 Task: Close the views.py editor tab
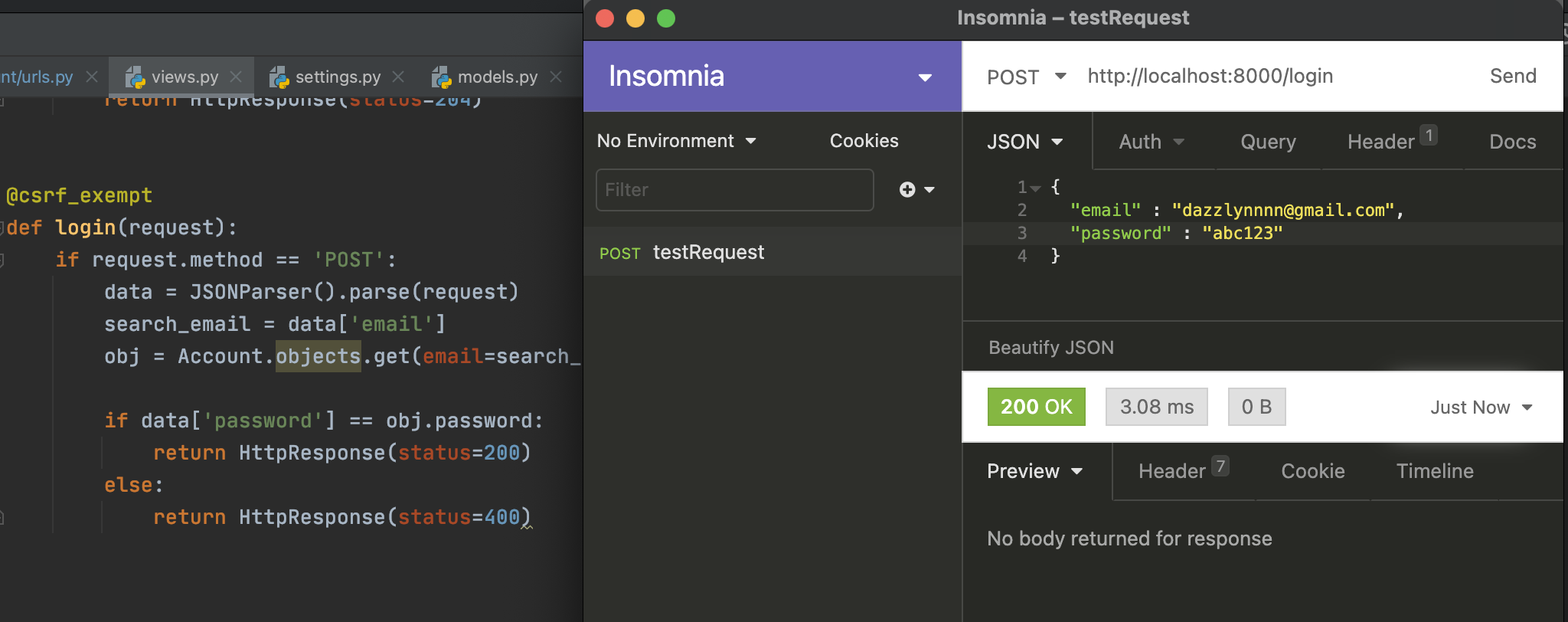236,77
